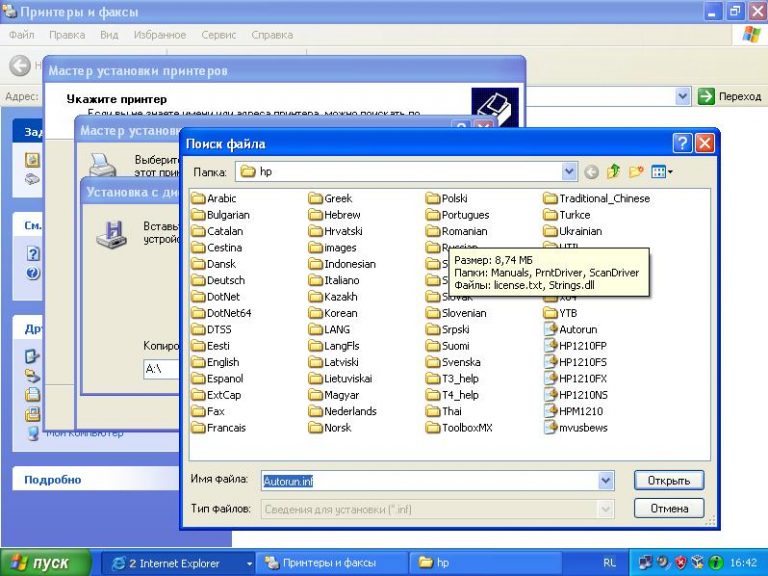The width and height of the screenshot is (768, 576).
Task: Click the taskbar clock showing 16:42
Action: point(744,563)
